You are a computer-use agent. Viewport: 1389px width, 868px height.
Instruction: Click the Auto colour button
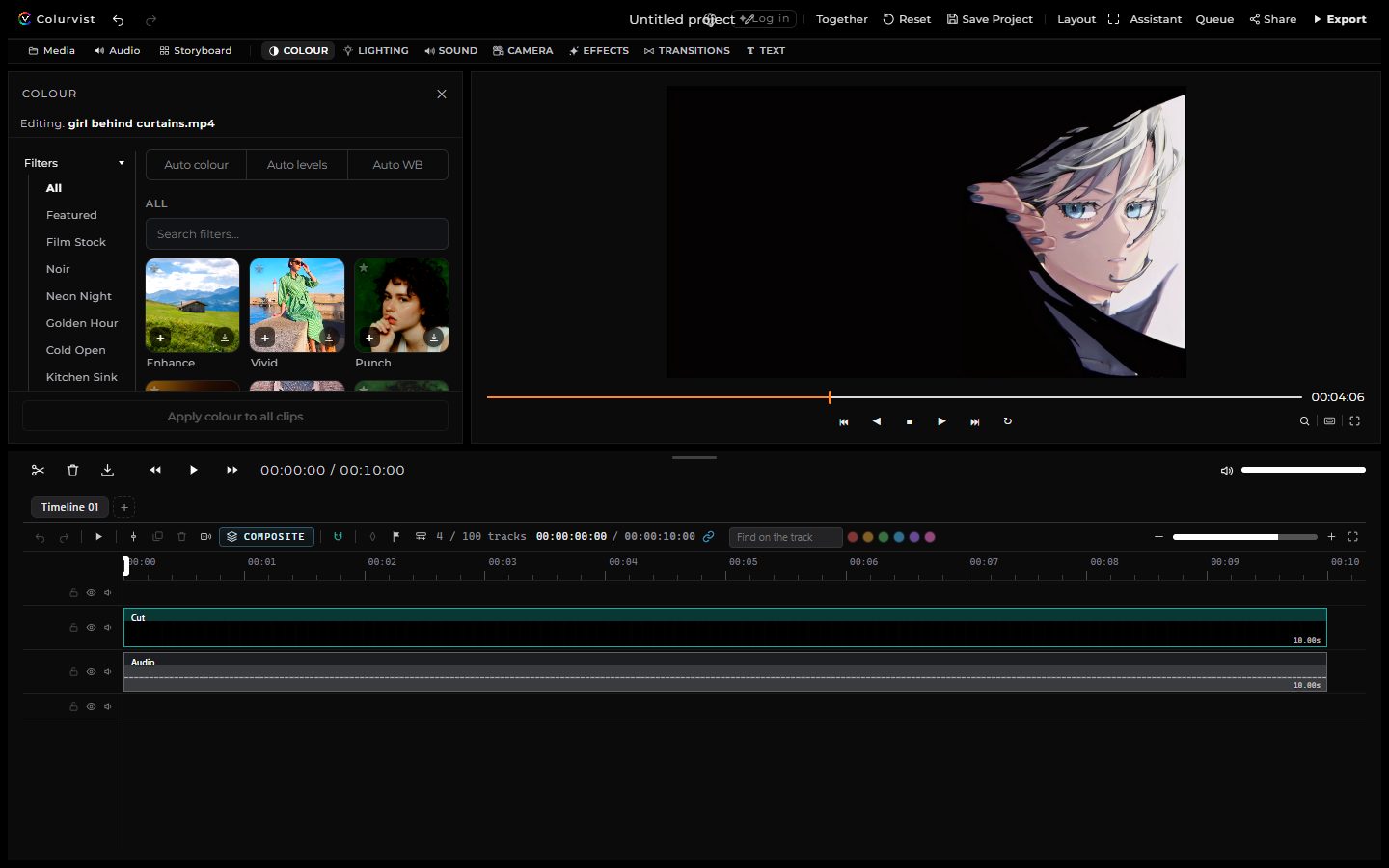(x=196, y=165)
